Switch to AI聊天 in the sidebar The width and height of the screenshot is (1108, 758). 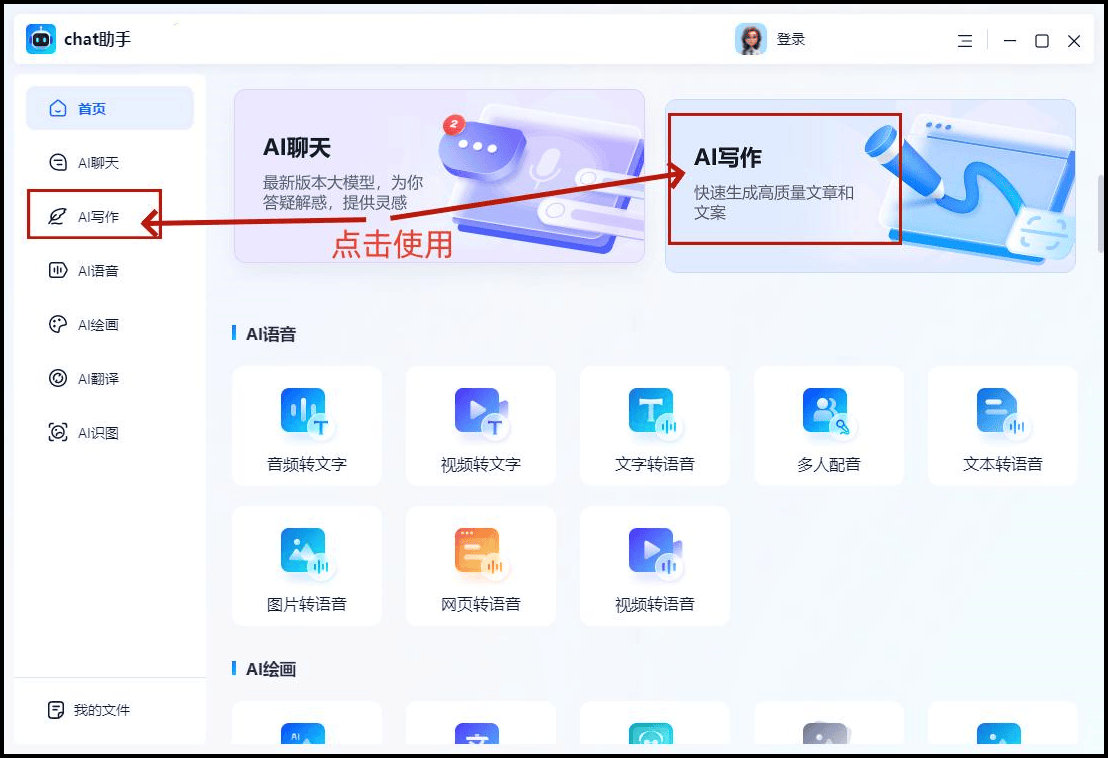[x=97, y=163]
